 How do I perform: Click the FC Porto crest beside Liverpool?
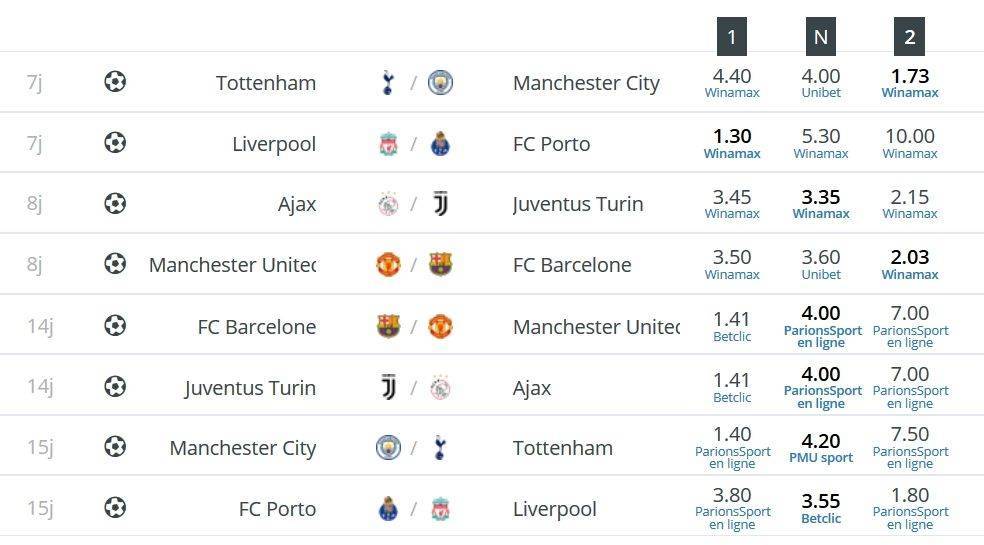click(440, 144)
